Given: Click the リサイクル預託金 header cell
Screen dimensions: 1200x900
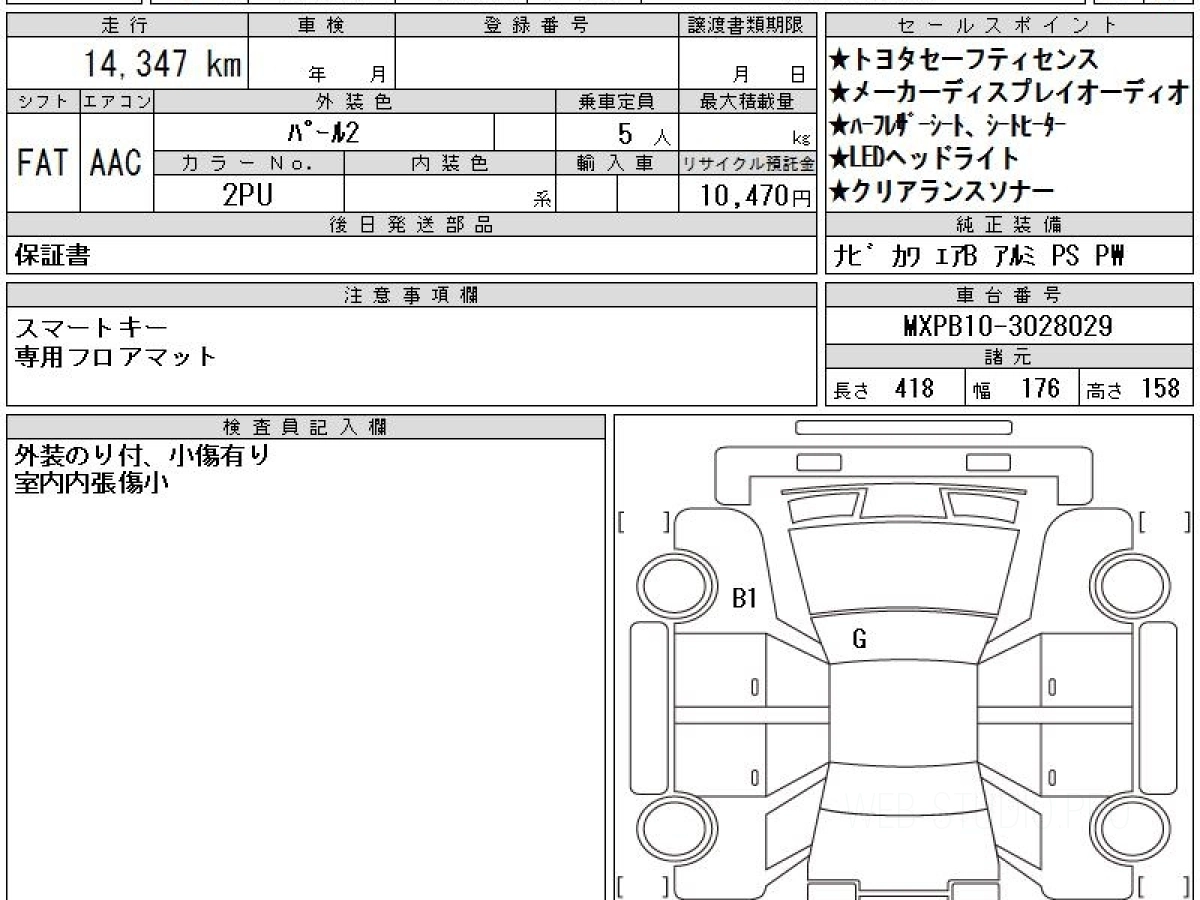Looking at the screenshot, I should coord(748,163).
